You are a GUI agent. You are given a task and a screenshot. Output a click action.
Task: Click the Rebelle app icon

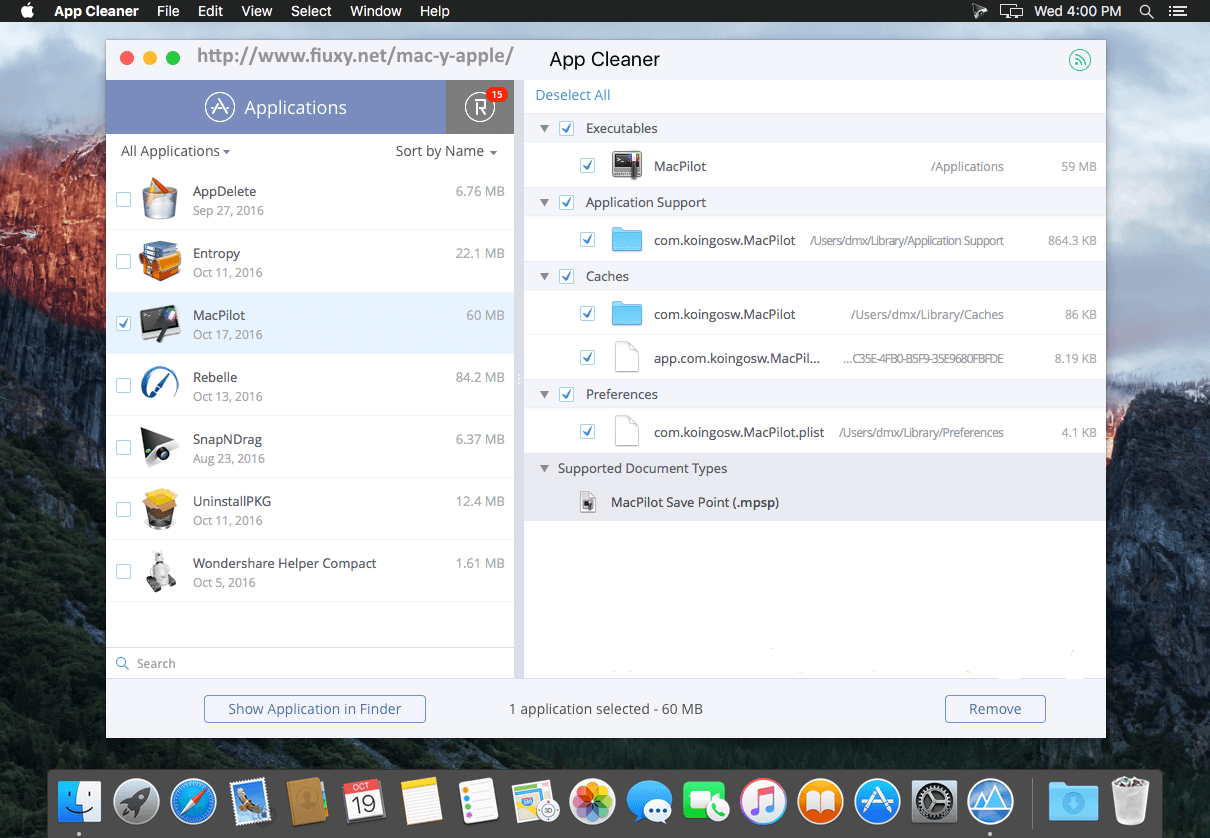point(160,385)
